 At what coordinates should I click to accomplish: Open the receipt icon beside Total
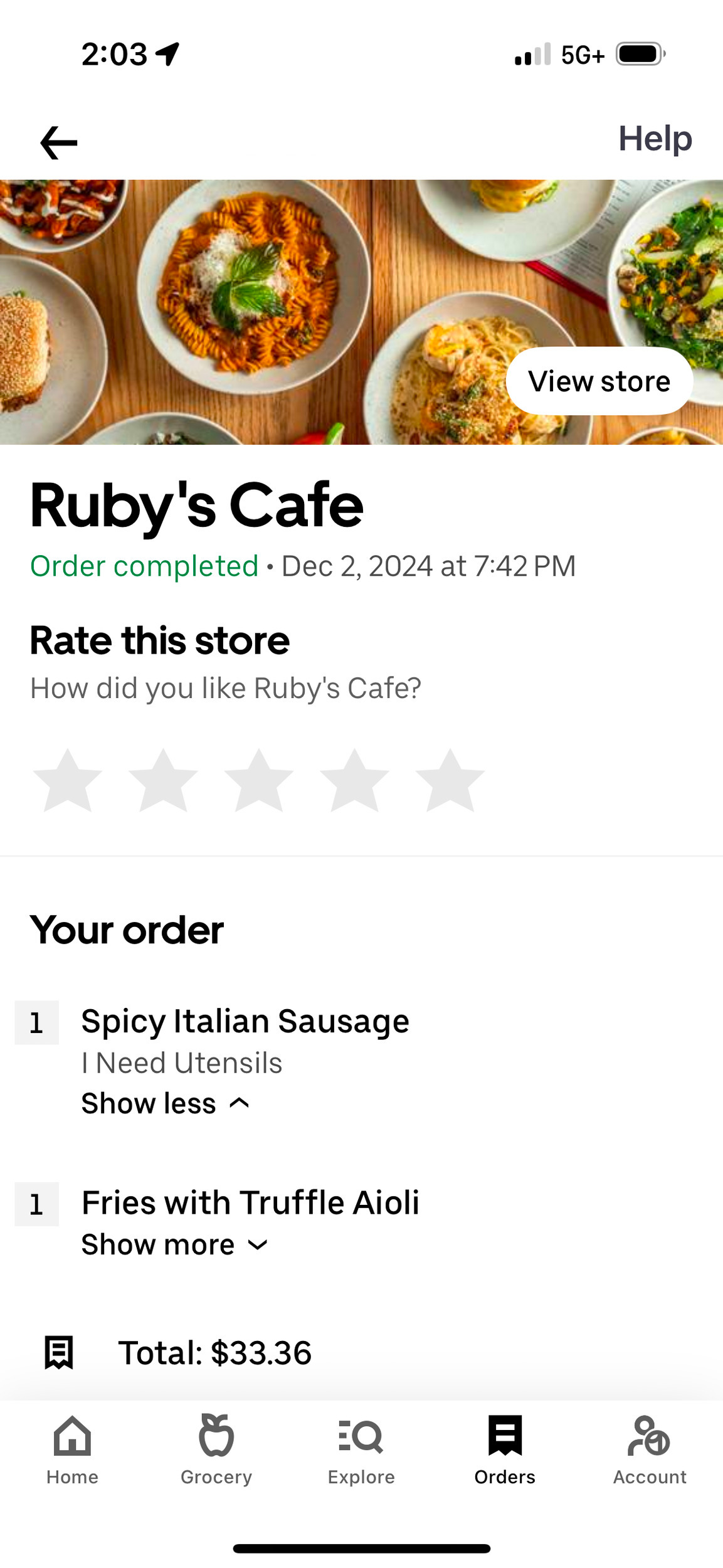tap(59, 1352)
